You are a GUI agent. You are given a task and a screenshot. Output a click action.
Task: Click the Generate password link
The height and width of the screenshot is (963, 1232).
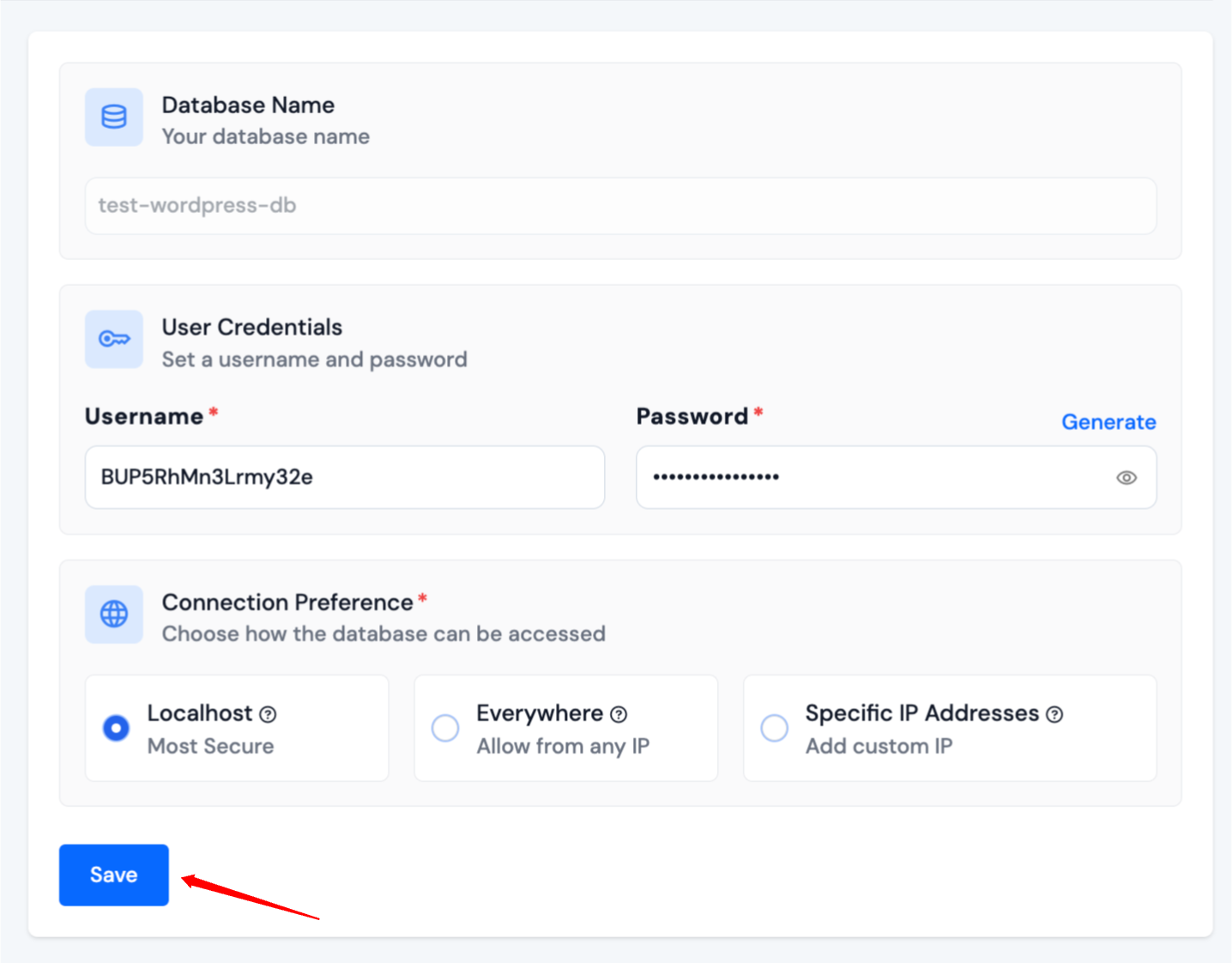[x=1108, y=422]
